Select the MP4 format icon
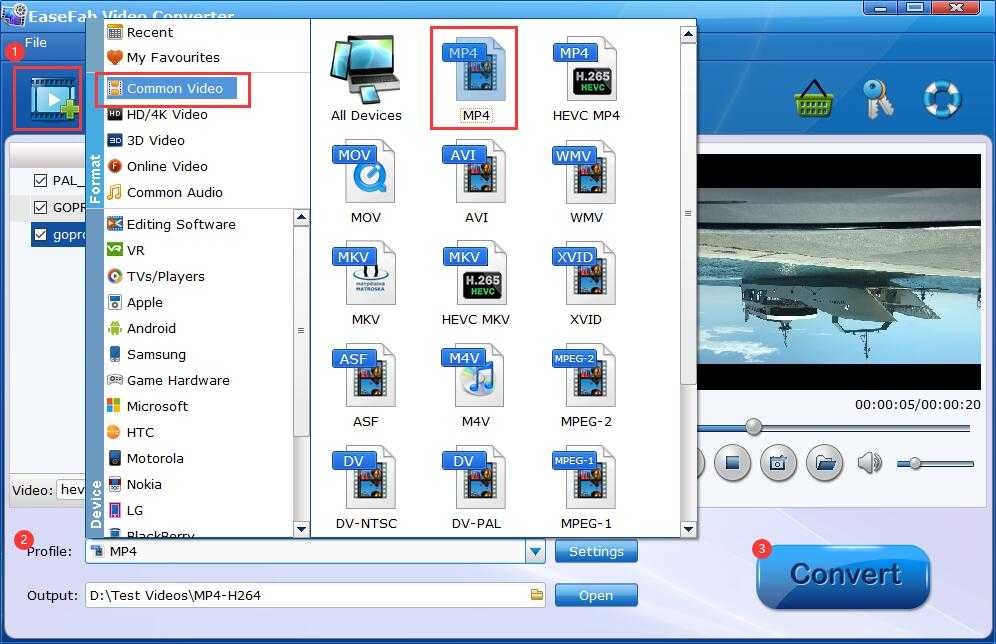This screenshot has width=996, height=644. [x=475, y=76]
